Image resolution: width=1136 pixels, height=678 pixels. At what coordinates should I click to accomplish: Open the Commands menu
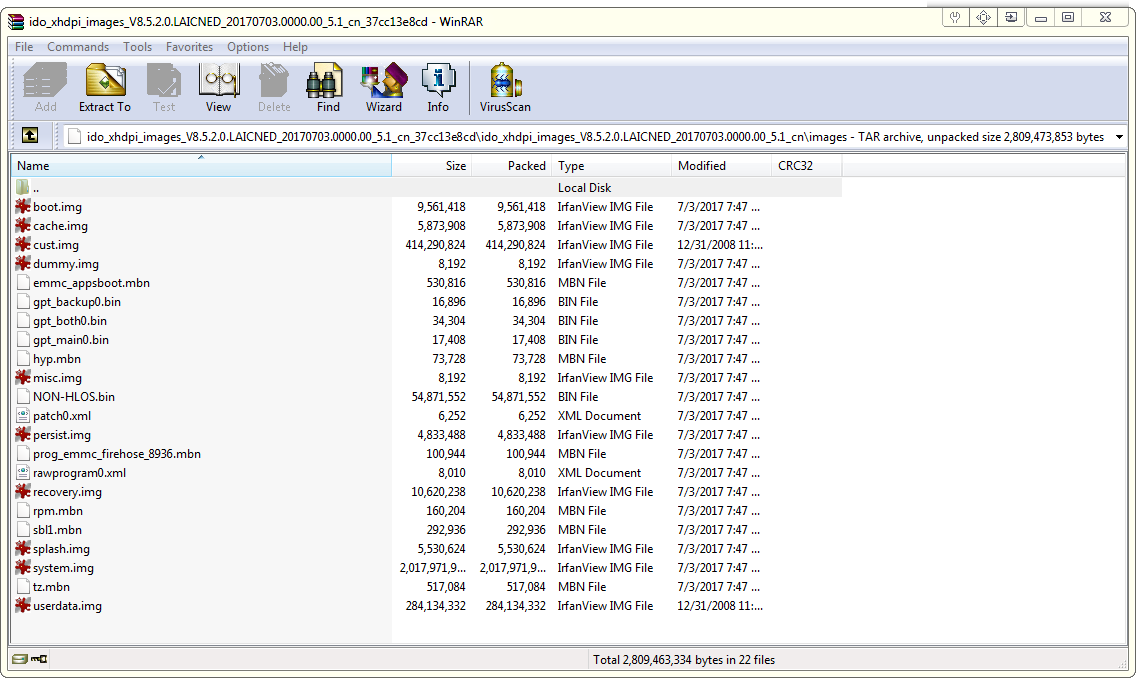(x=78, y=47)
